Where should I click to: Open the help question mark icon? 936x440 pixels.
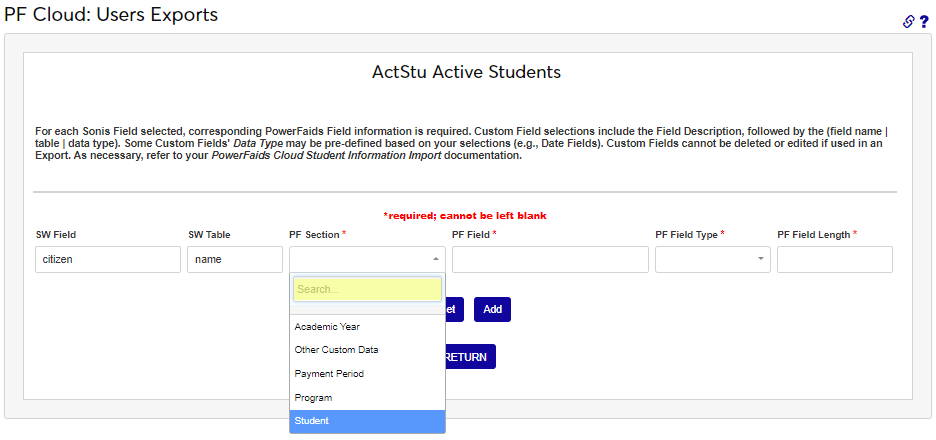924,21
